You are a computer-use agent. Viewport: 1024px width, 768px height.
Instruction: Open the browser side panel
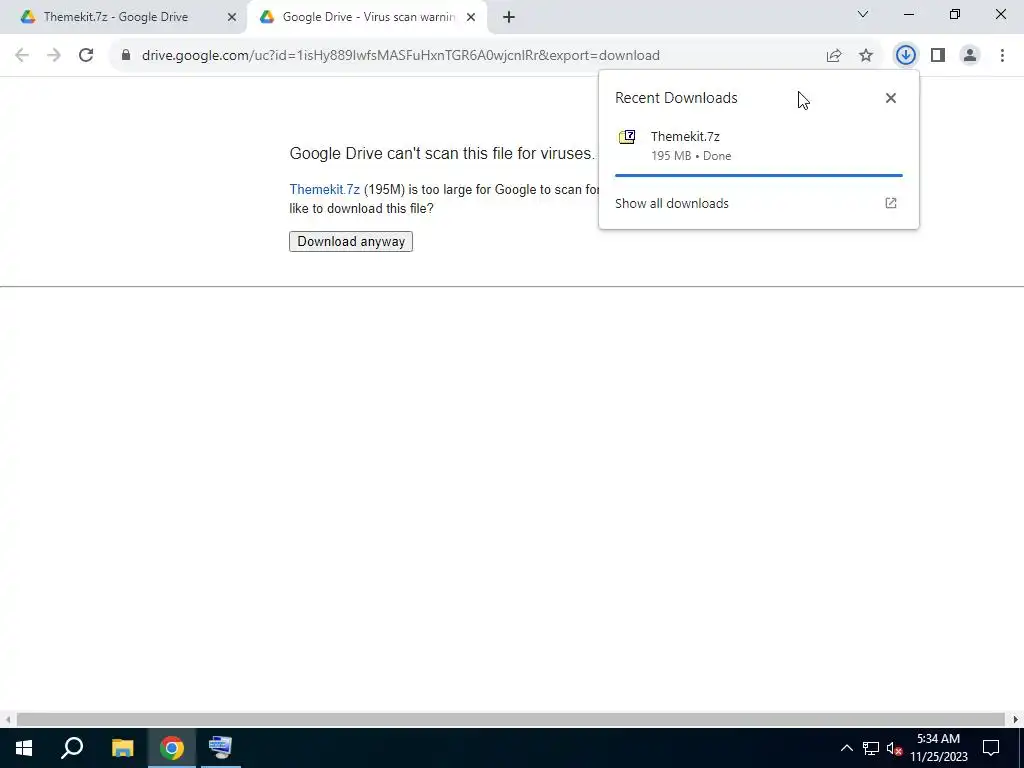(938, 56)
